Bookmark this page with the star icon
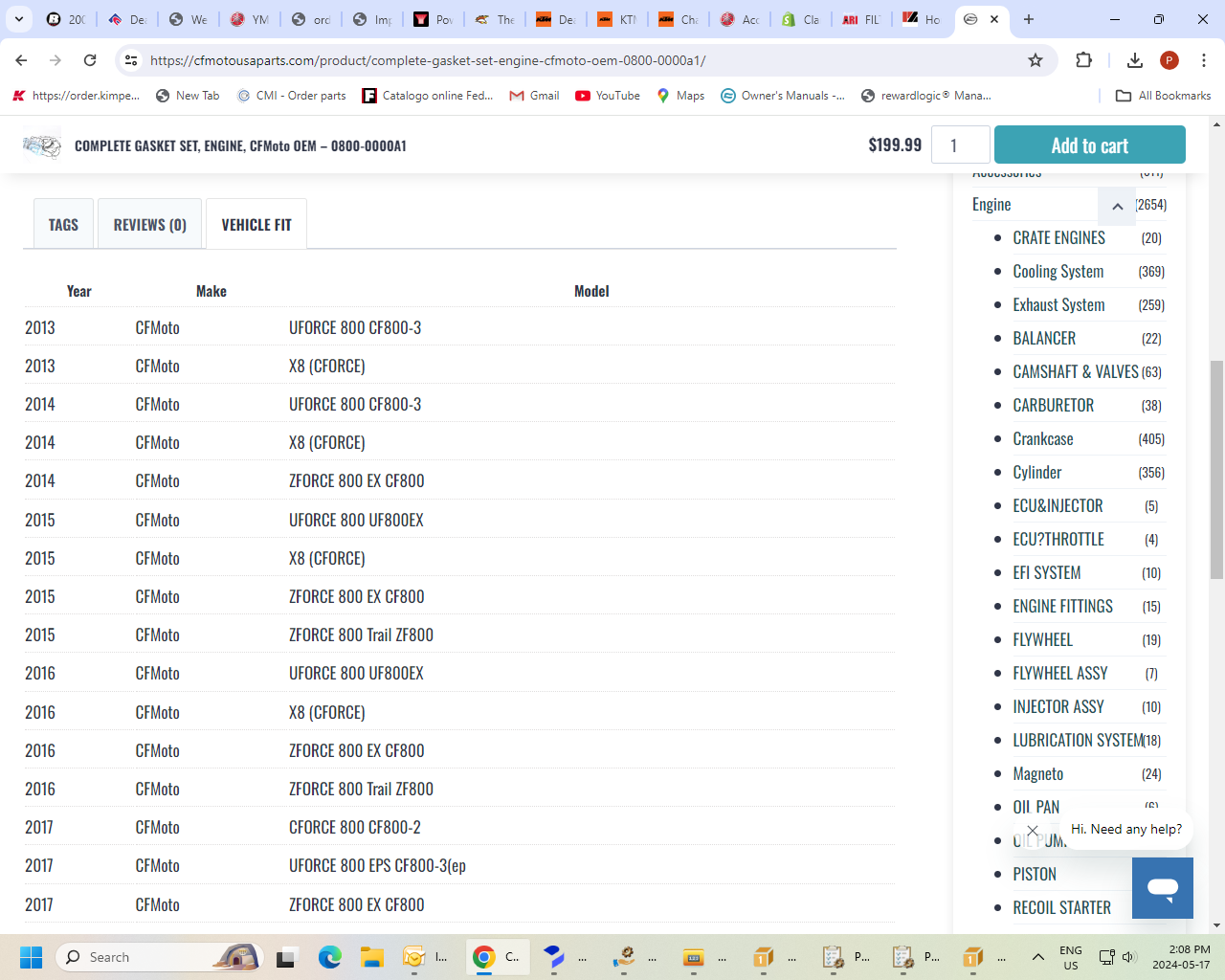The image size is (1225, 980). (1035, 60)
